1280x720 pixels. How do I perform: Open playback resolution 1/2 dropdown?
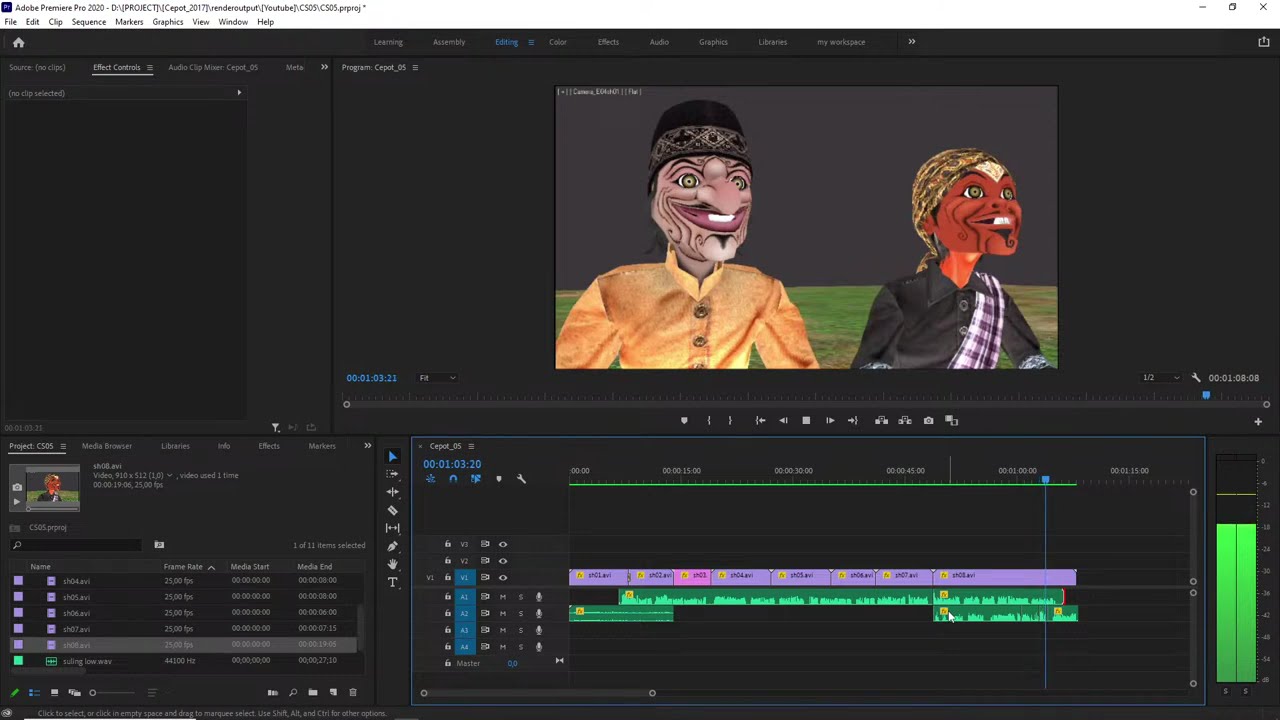coord(1161,378)
